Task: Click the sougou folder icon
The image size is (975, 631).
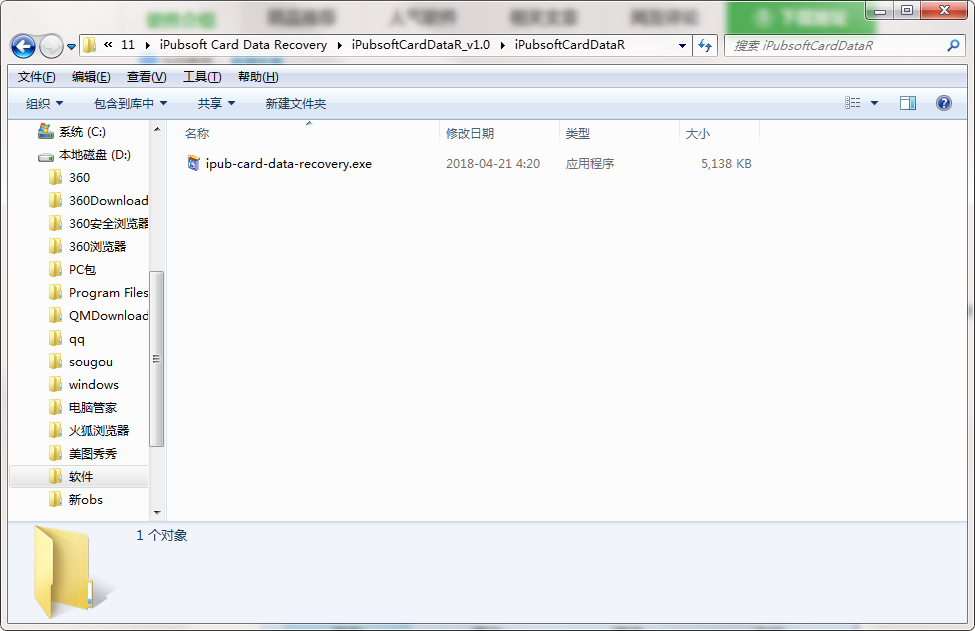Action: (x=55, y=362)
